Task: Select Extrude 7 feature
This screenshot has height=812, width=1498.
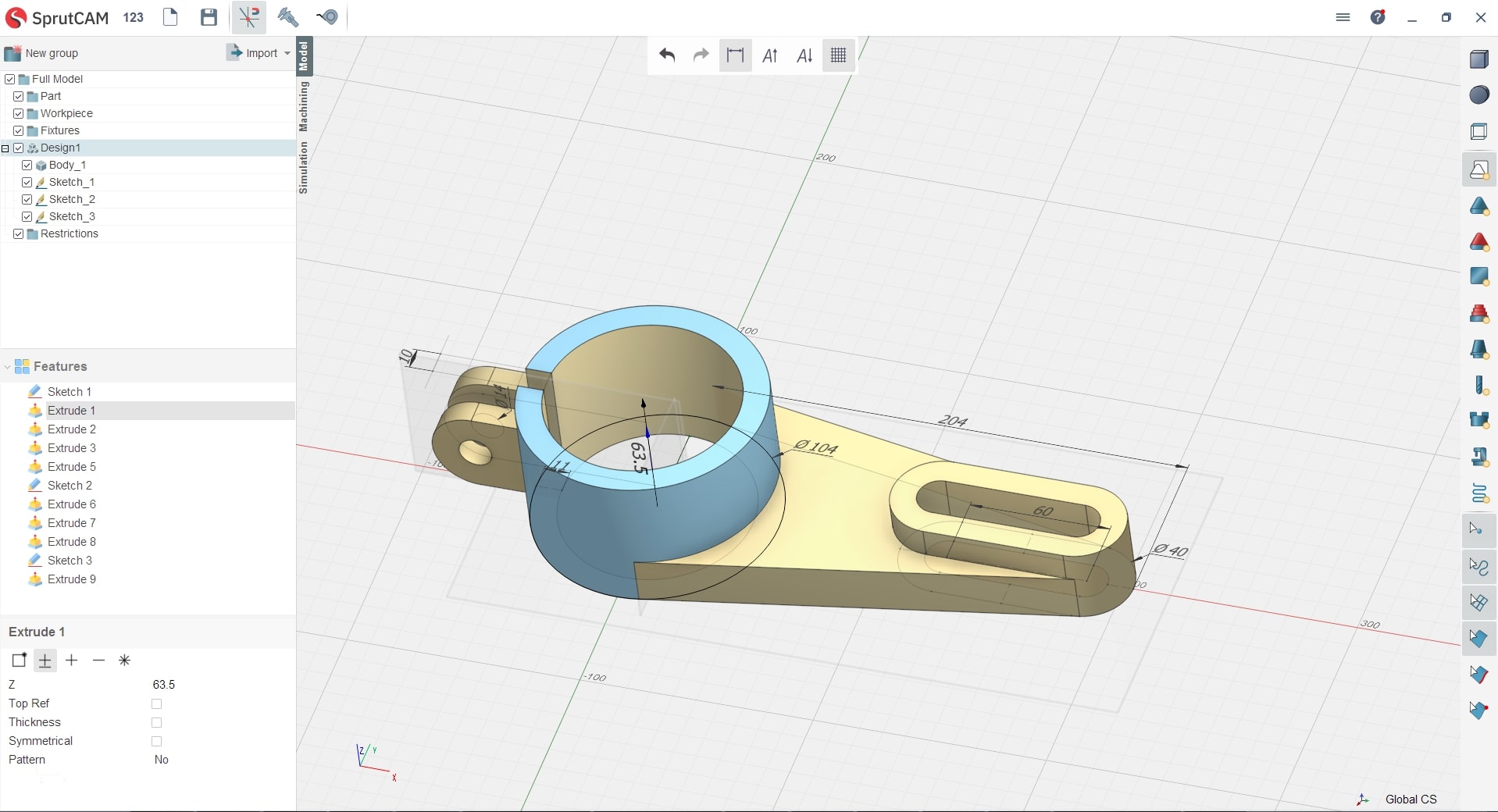Action: (x=72, y=523)
